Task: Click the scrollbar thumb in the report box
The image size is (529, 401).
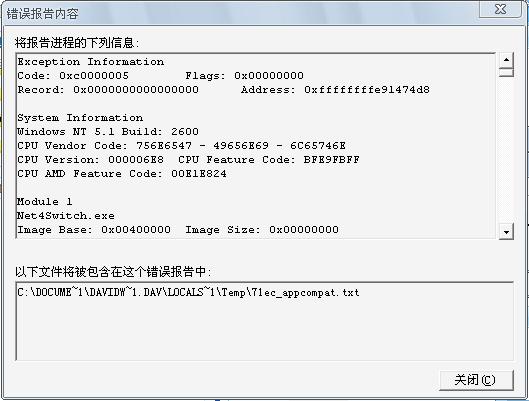Action: 506,72
